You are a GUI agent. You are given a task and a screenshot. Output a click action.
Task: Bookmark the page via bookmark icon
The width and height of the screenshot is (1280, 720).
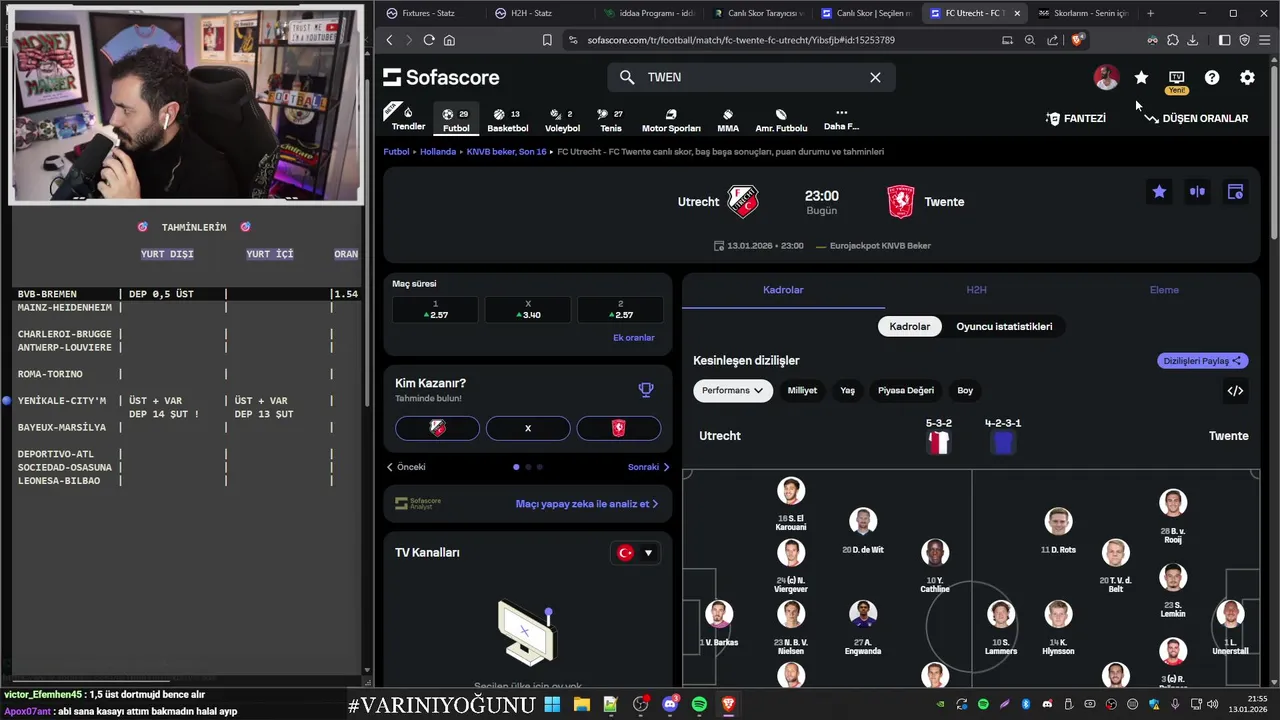[x=547, y=40]
